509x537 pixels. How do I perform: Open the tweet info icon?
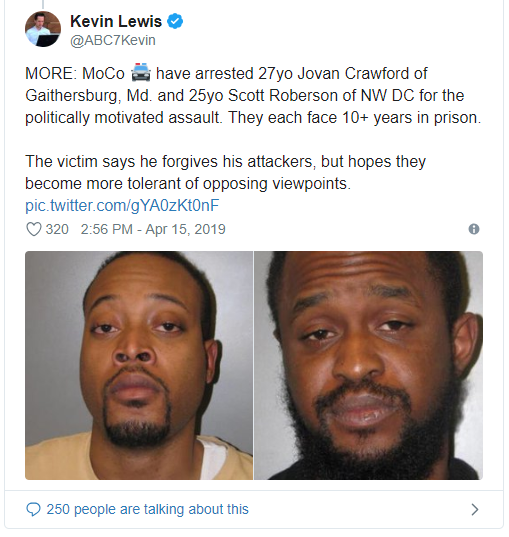474,229
